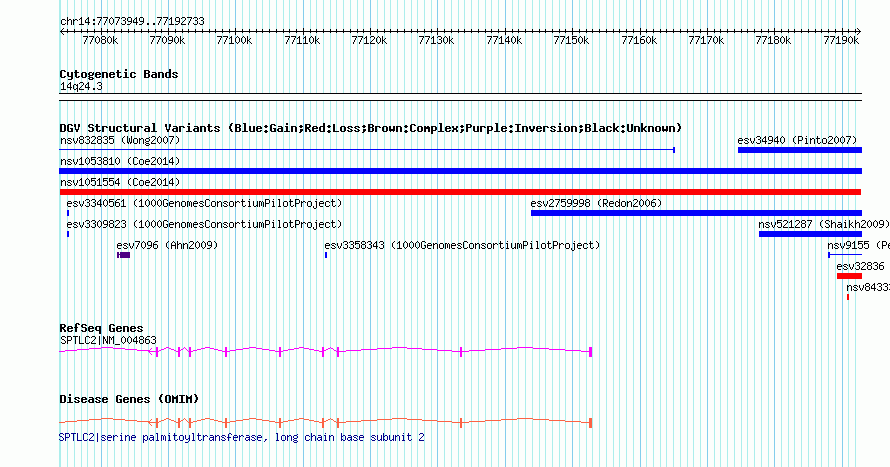Open variant esv3309823 label
Image resolution: width=890 pixels, height=467 pixels.
[204, 224]
